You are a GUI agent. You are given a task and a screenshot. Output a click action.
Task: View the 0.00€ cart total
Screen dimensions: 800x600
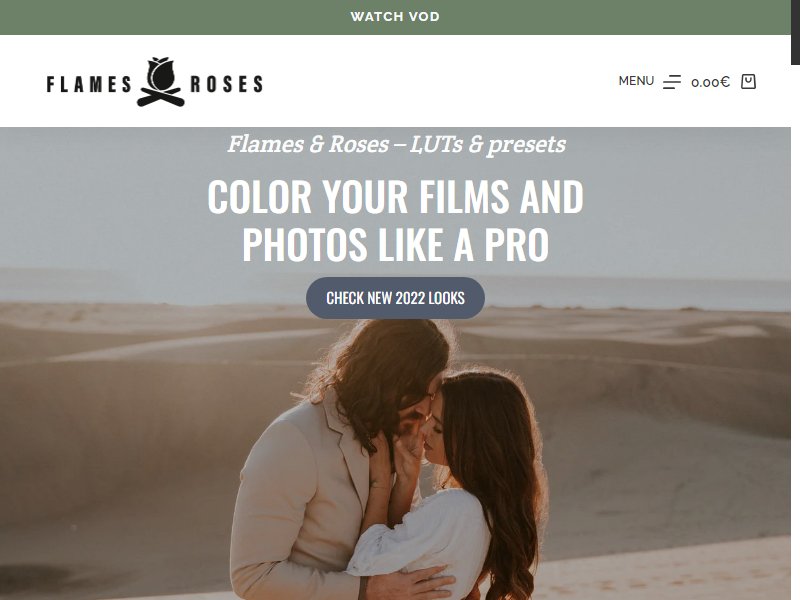point(710,82)
